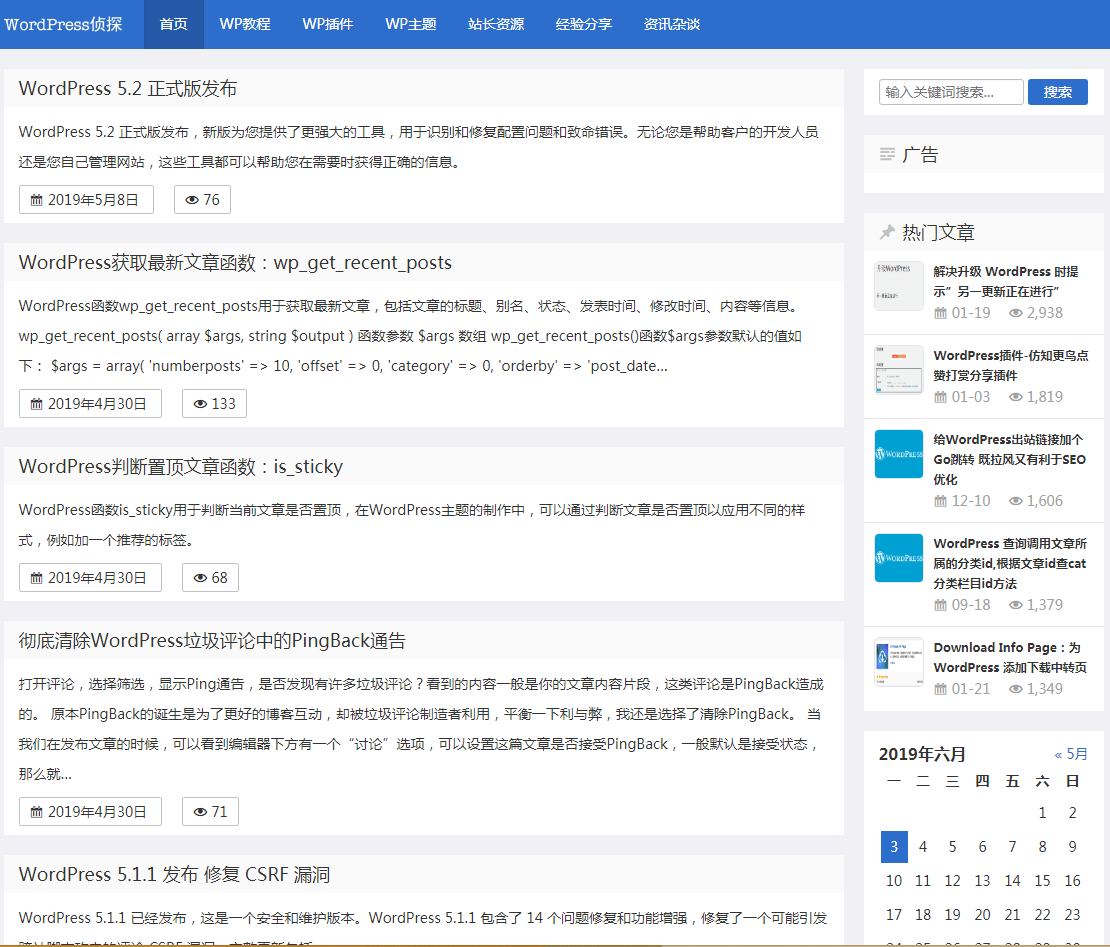
Task: Open the is_sticky function article title
Action: [x=181, y=466]
